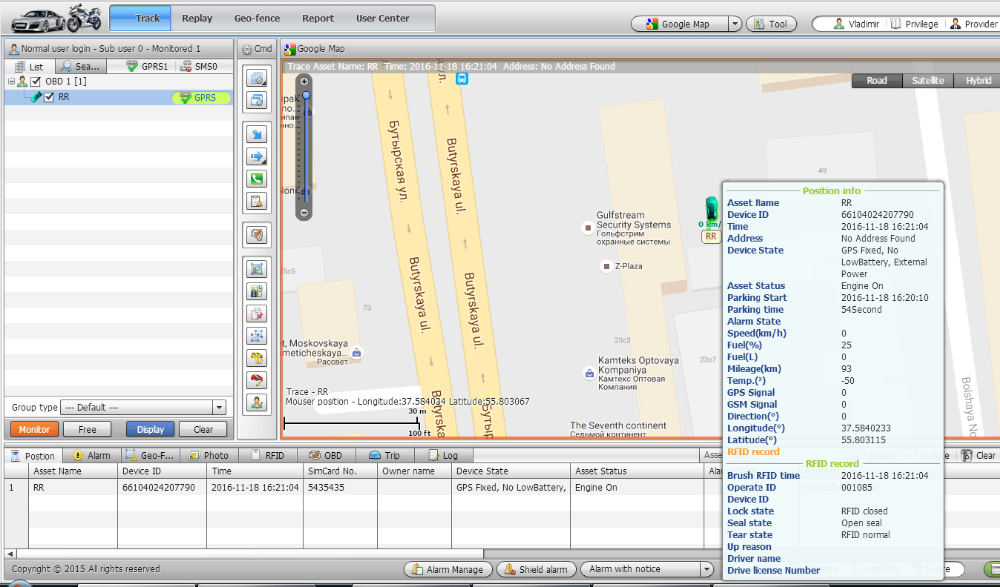1000x587 pixels.
Task: Toggle the OBD 1 group checkbox
Action: point(36,81)
